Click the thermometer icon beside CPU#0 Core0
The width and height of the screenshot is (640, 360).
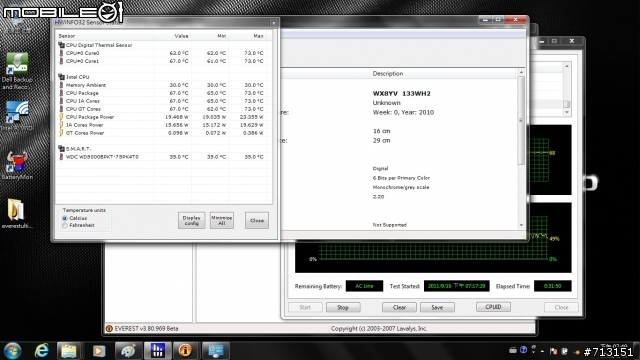[x=61, y=53]
